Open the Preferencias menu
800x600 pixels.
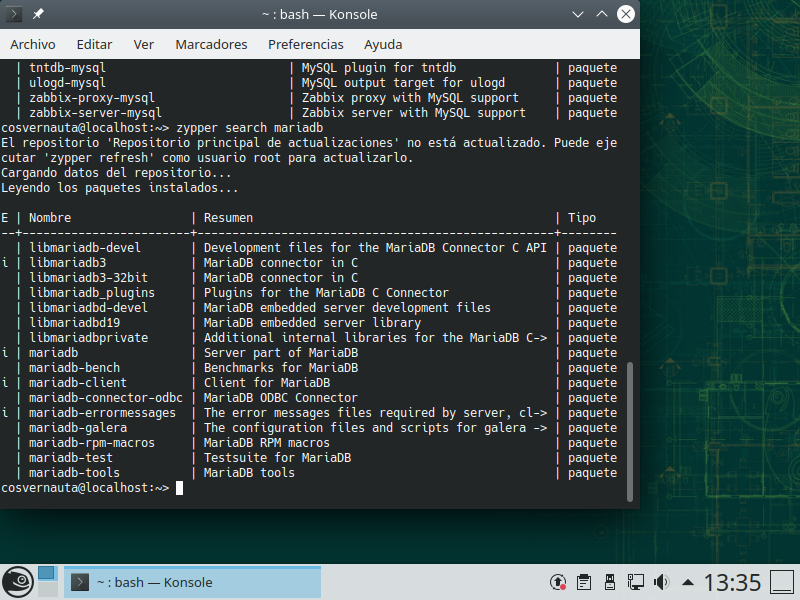pos(306,44)
